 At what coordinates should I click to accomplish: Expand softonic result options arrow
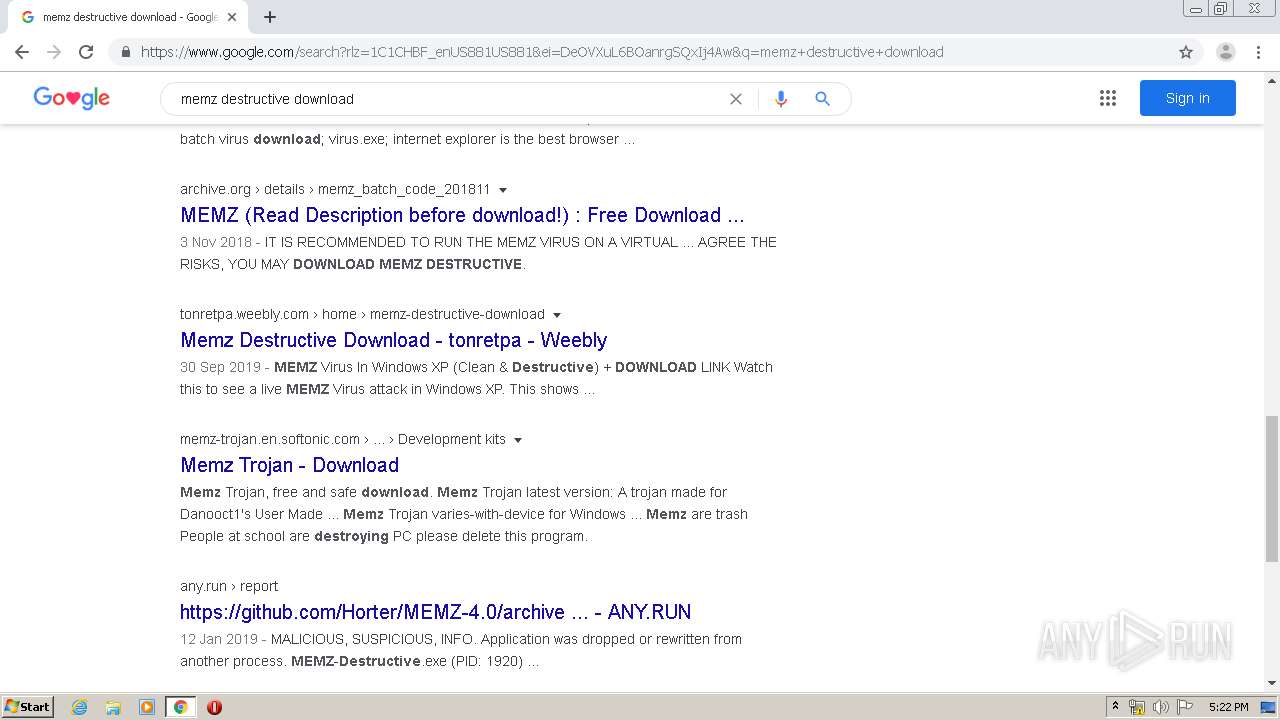[x=518, y=440]
